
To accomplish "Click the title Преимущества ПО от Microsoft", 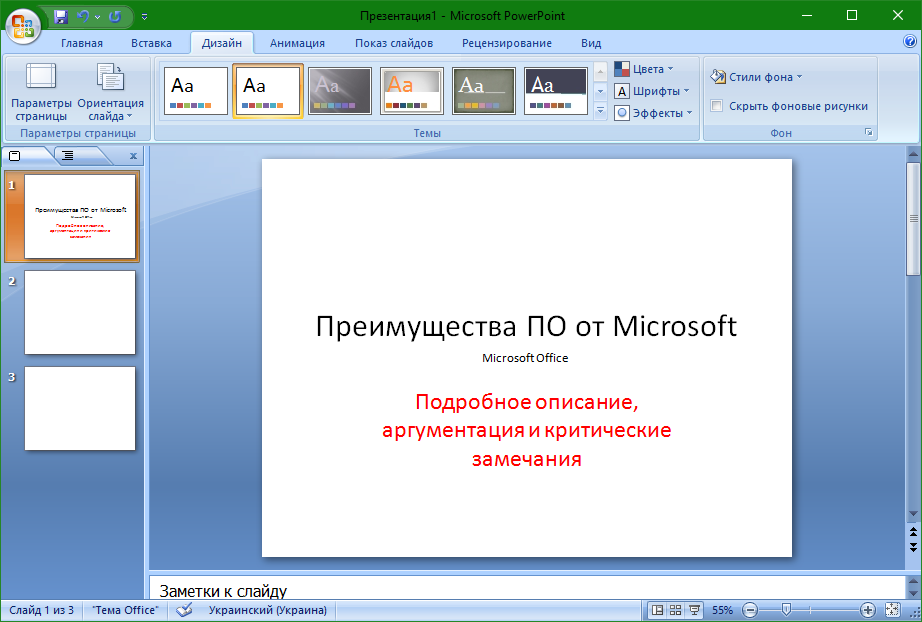I will point(526,326).
